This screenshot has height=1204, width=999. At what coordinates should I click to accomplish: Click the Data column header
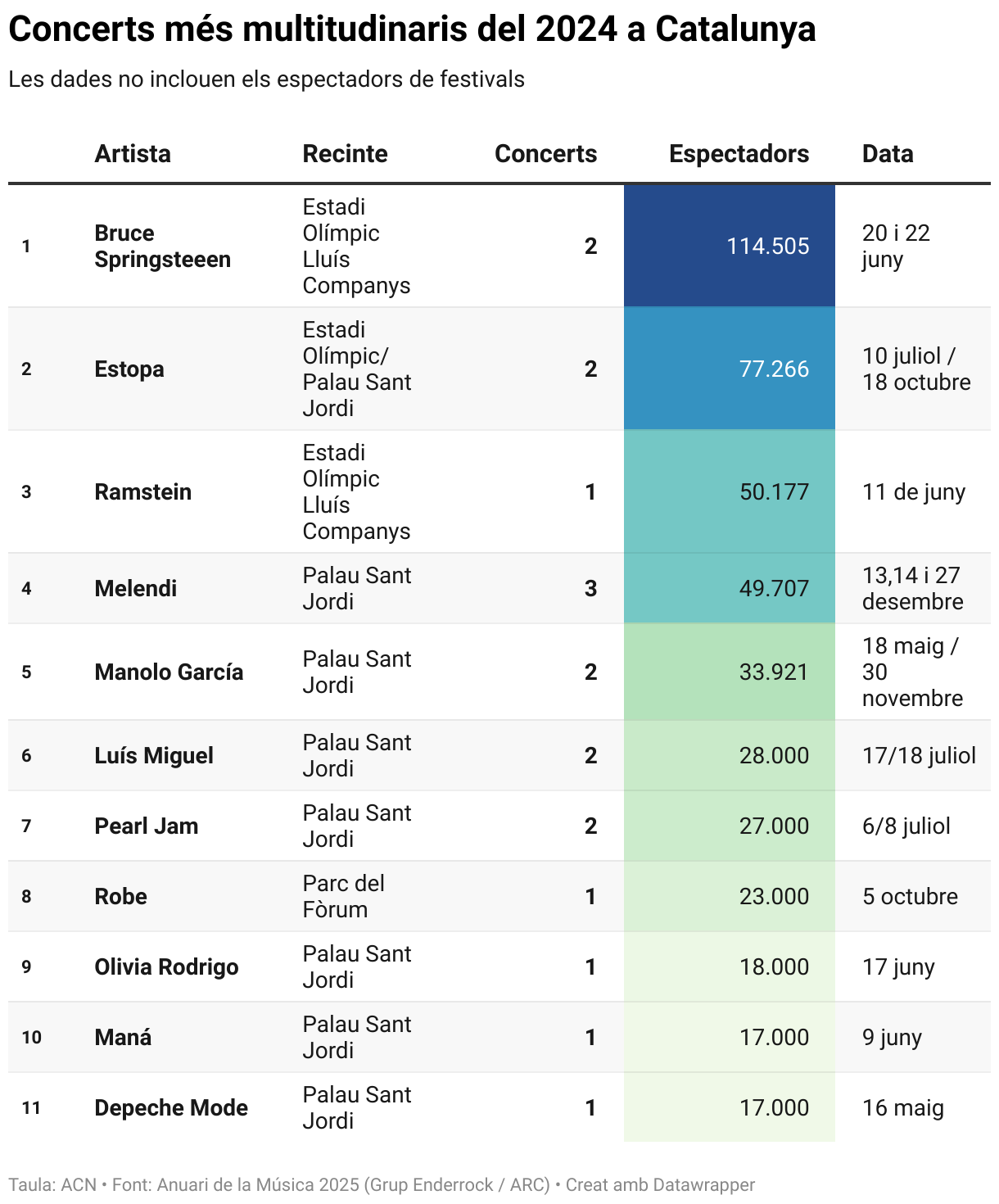(888, 154)
